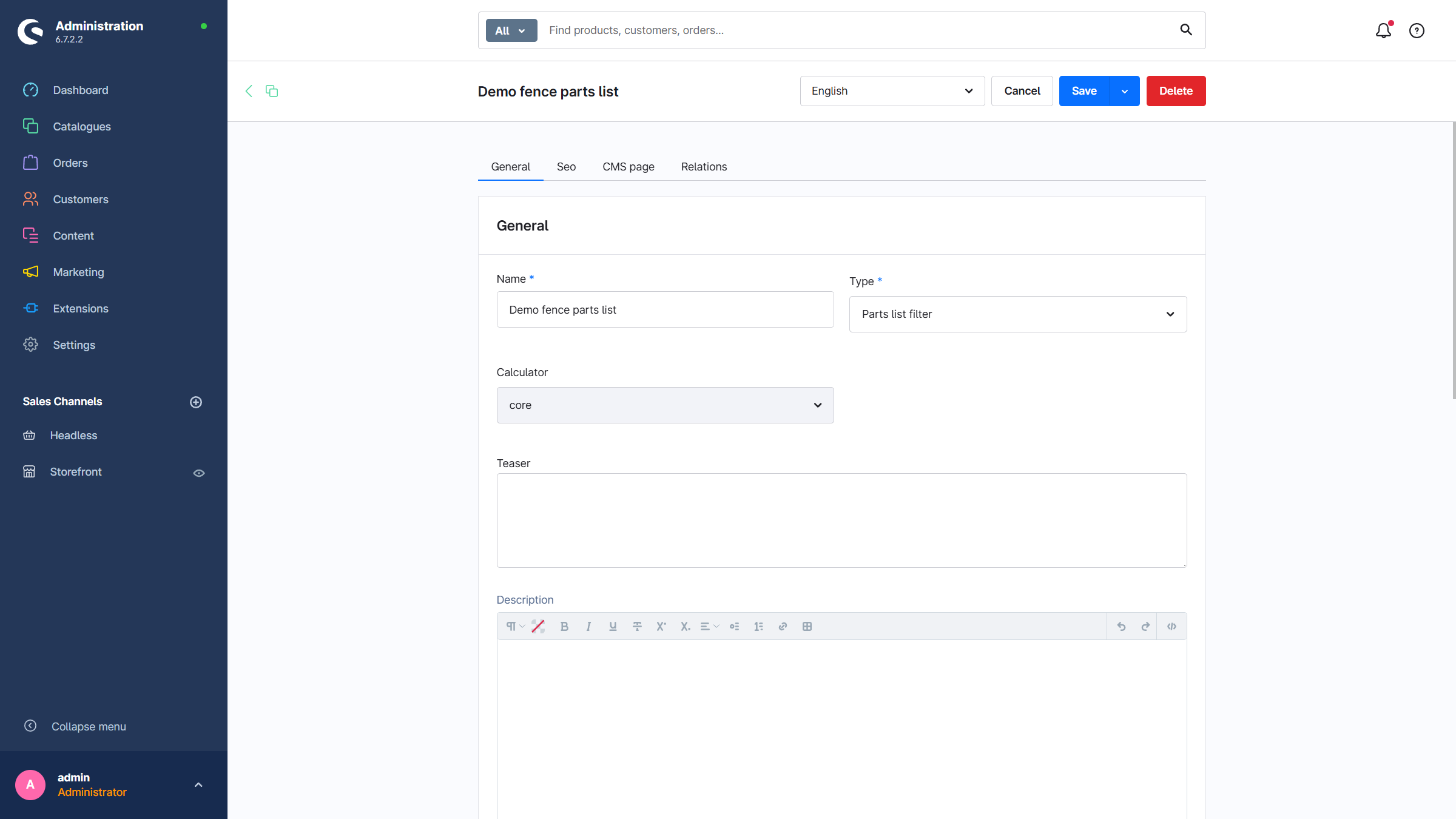
Task: Duplicate the parts list
Action: (272, 91)
